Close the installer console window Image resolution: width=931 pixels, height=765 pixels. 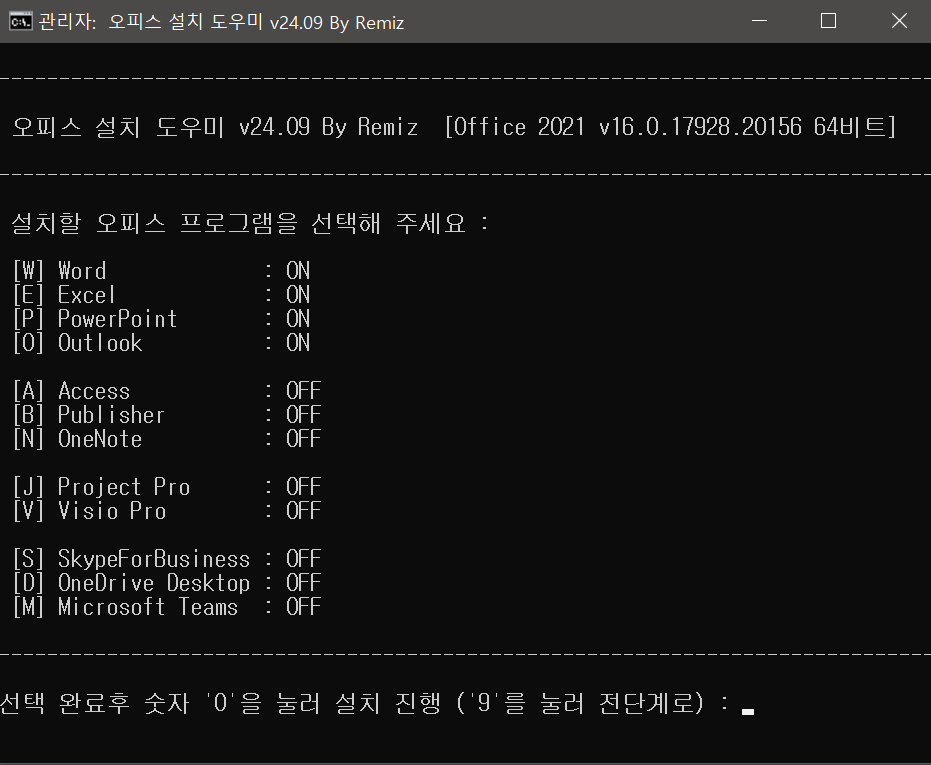coord(900,21)
